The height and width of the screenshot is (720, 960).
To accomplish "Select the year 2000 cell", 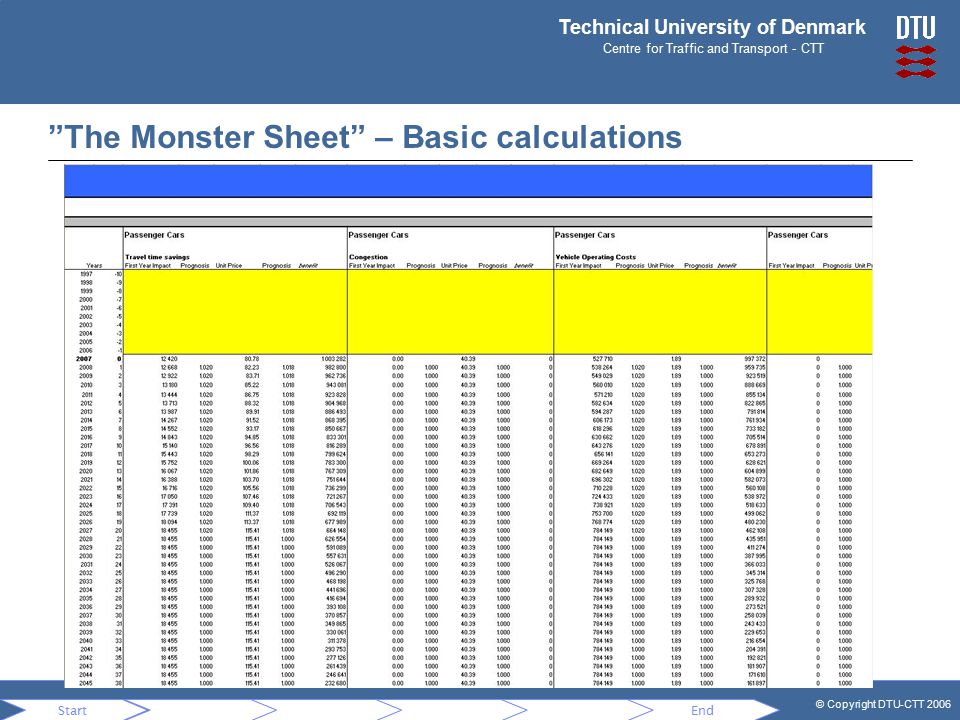I will [x=86, y=299].
